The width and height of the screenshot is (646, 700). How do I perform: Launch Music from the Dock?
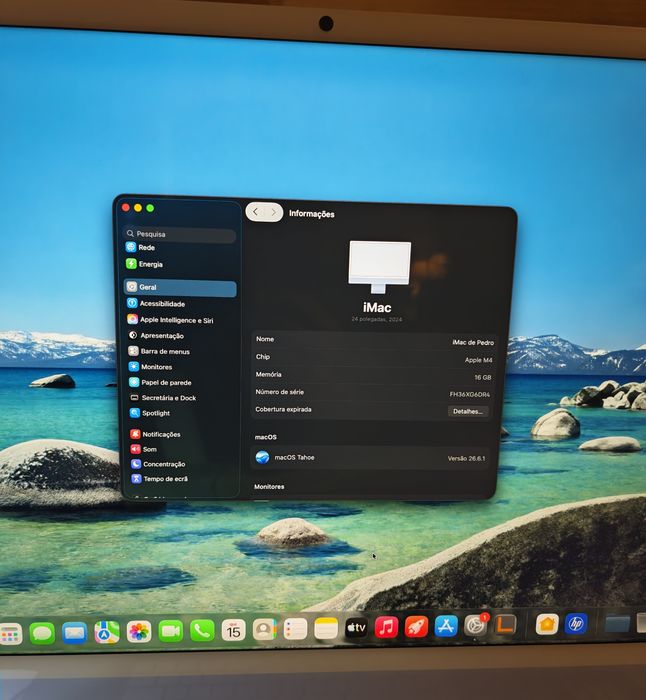[387, 627]
